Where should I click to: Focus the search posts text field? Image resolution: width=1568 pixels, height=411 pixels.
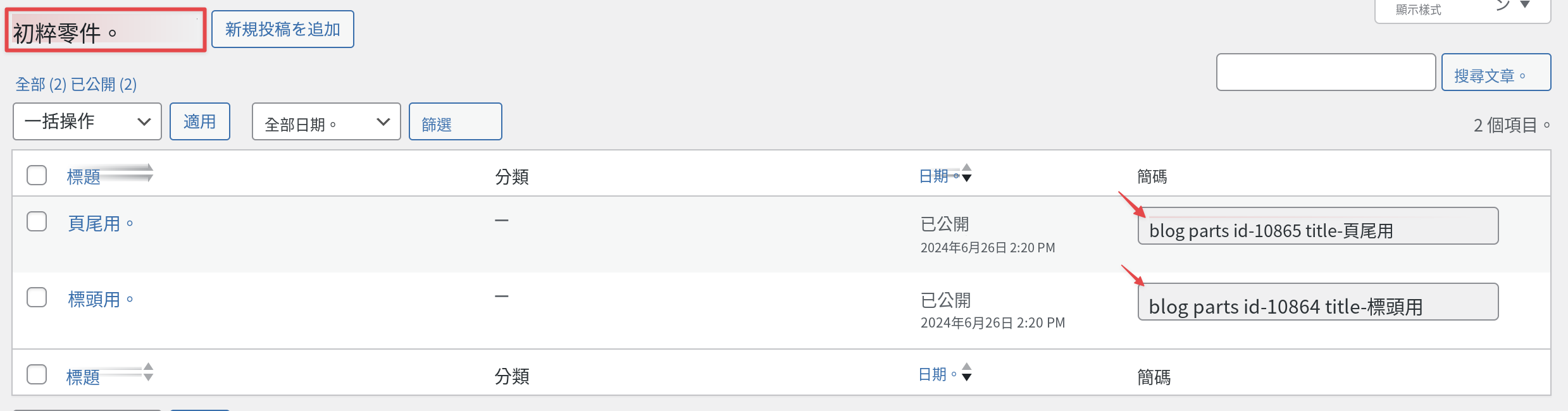tap(1326, 72)
